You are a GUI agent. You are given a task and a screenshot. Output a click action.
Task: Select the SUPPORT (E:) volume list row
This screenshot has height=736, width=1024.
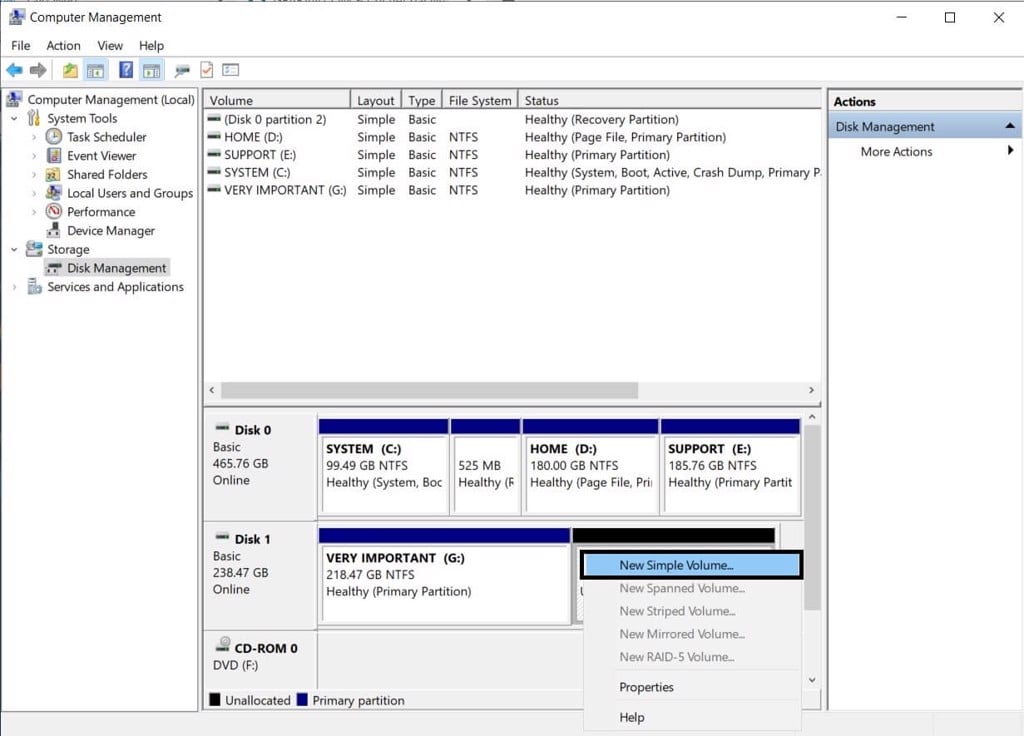[x=513, y=155]
